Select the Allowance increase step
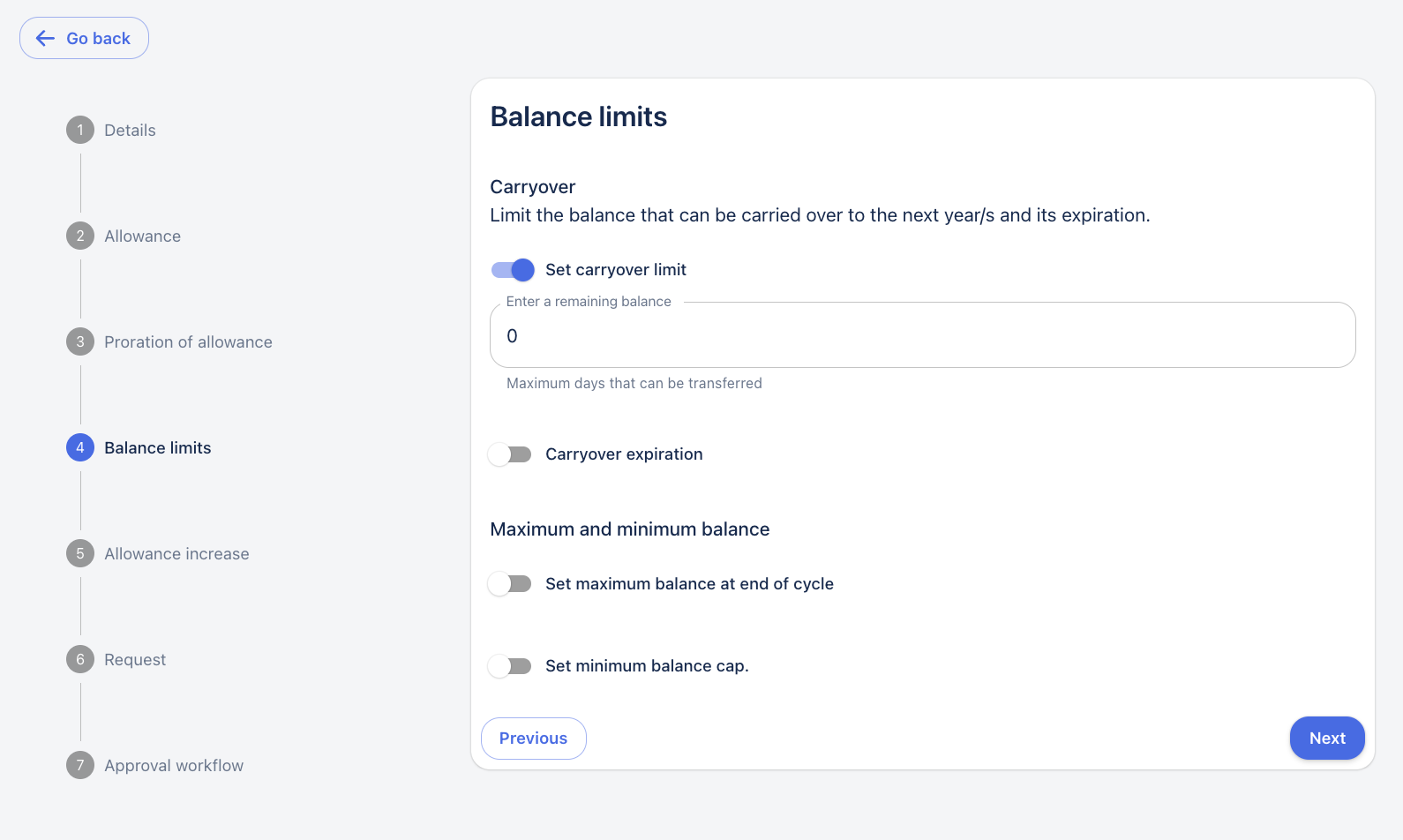Screen dimensions: 1403x840 point(176,554)
